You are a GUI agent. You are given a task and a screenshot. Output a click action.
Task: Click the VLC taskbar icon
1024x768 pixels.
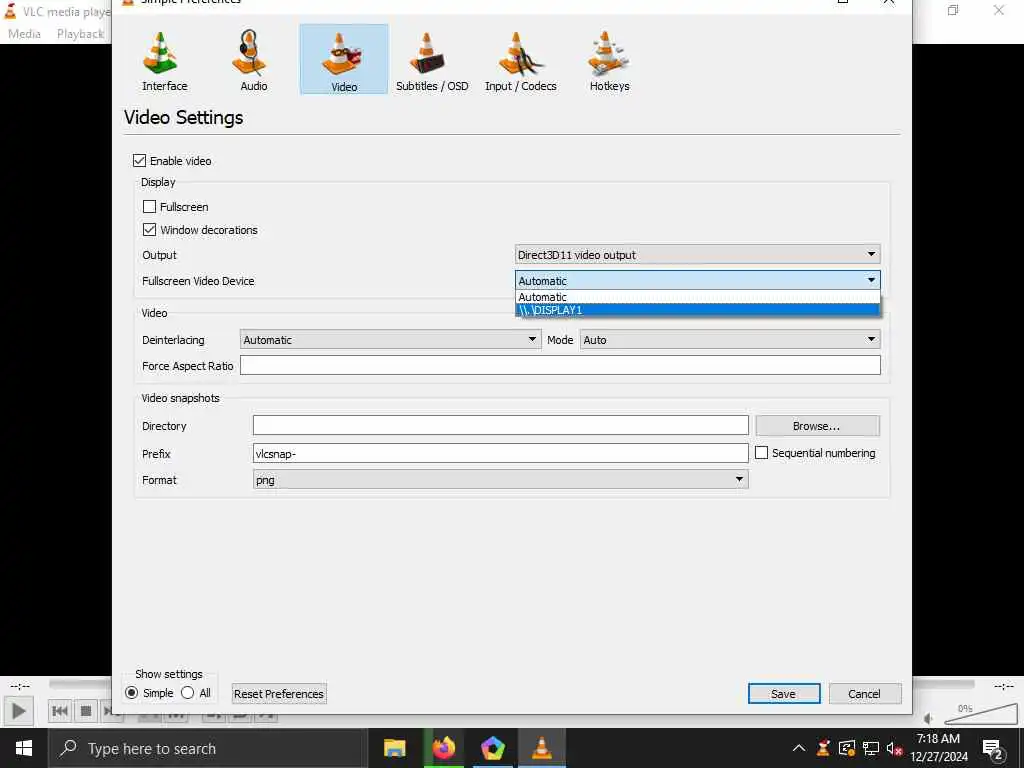coord(542,748)
